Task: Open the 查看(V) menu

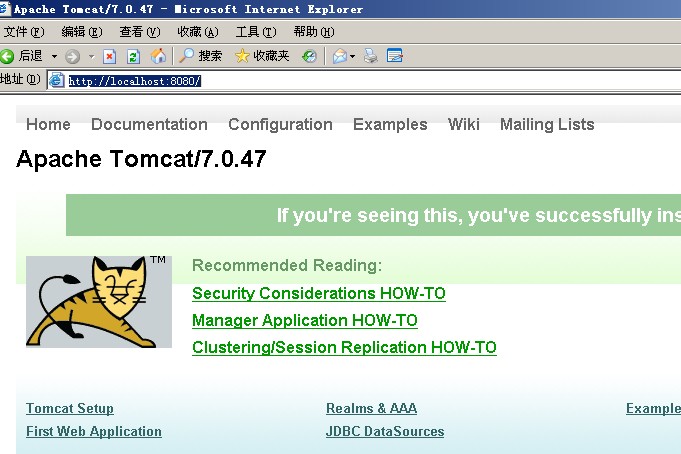Action: coord(140,32)
